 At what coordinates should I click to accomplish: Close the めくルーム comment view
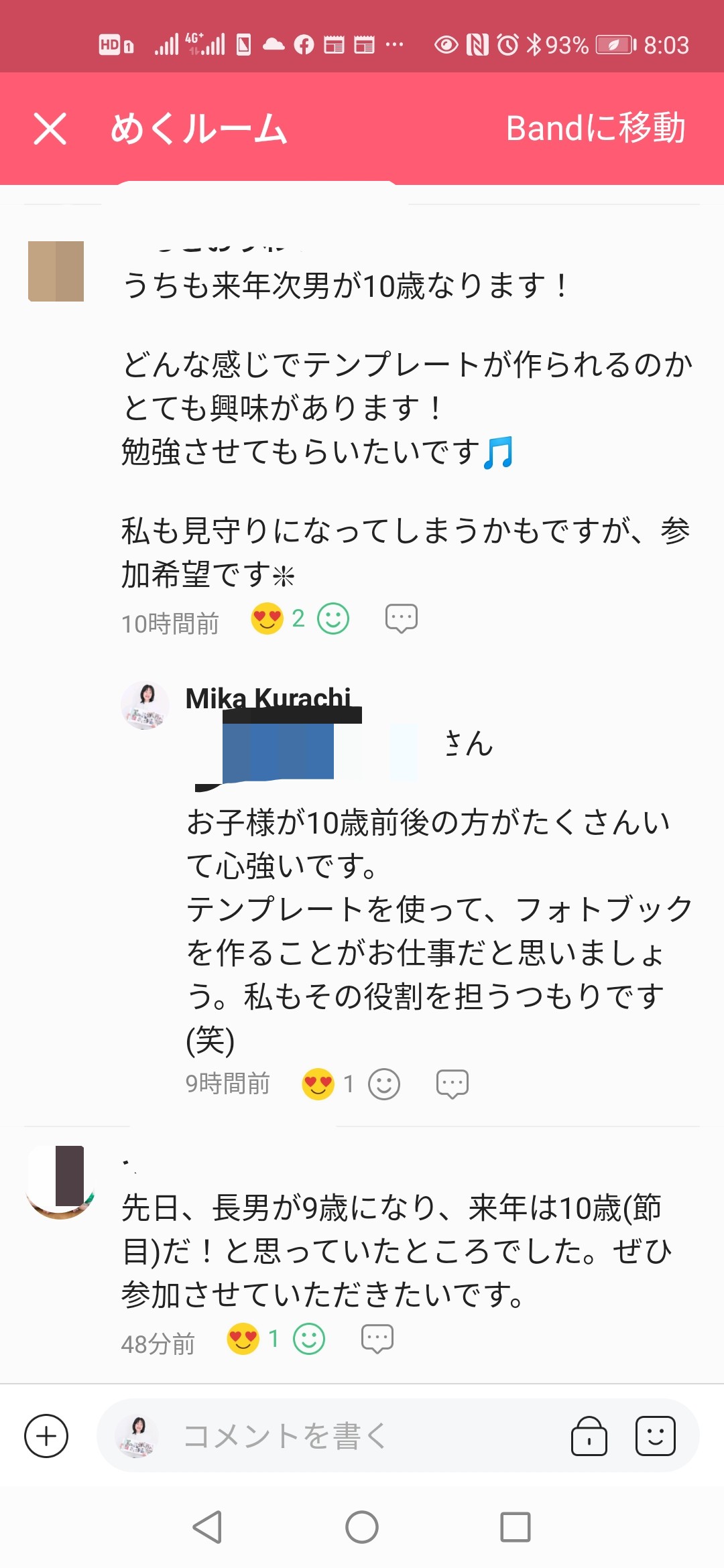coord(50,129)
